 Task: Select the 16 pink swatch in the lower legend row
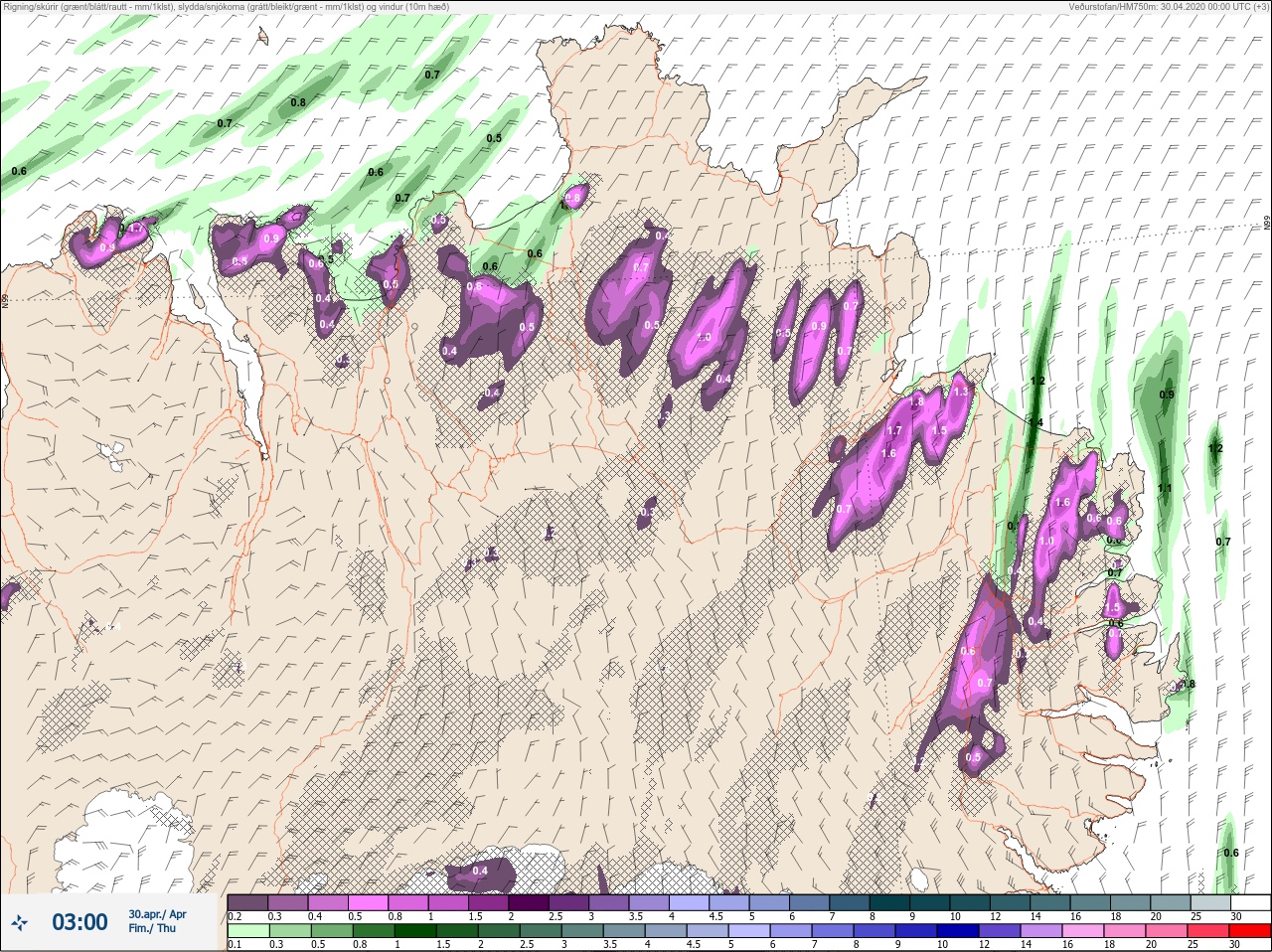1083,931
